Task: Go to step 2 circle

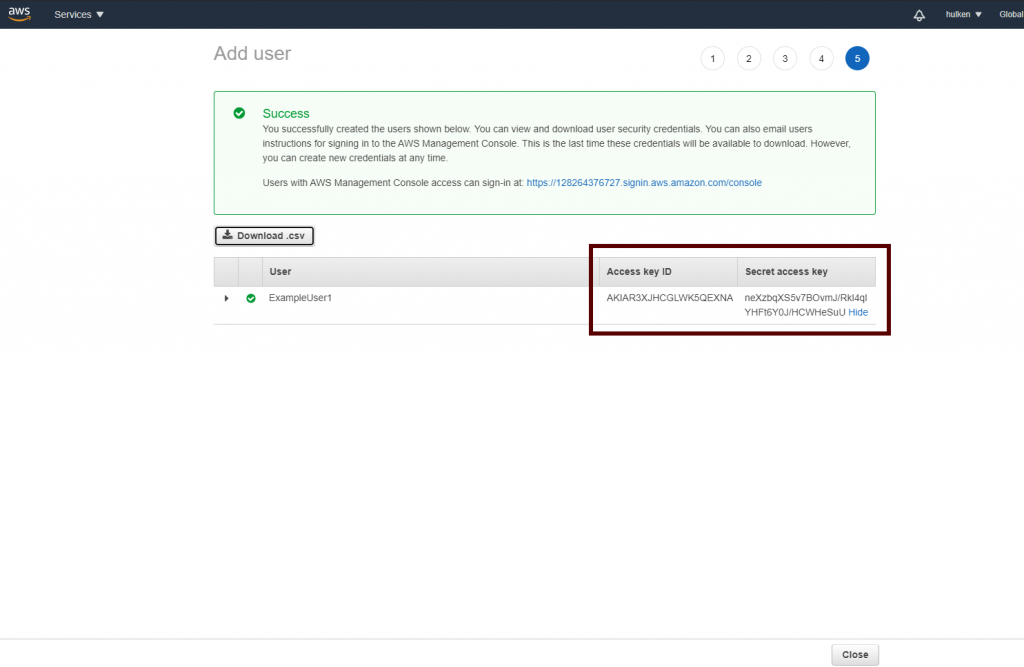Action: point(748,59)
